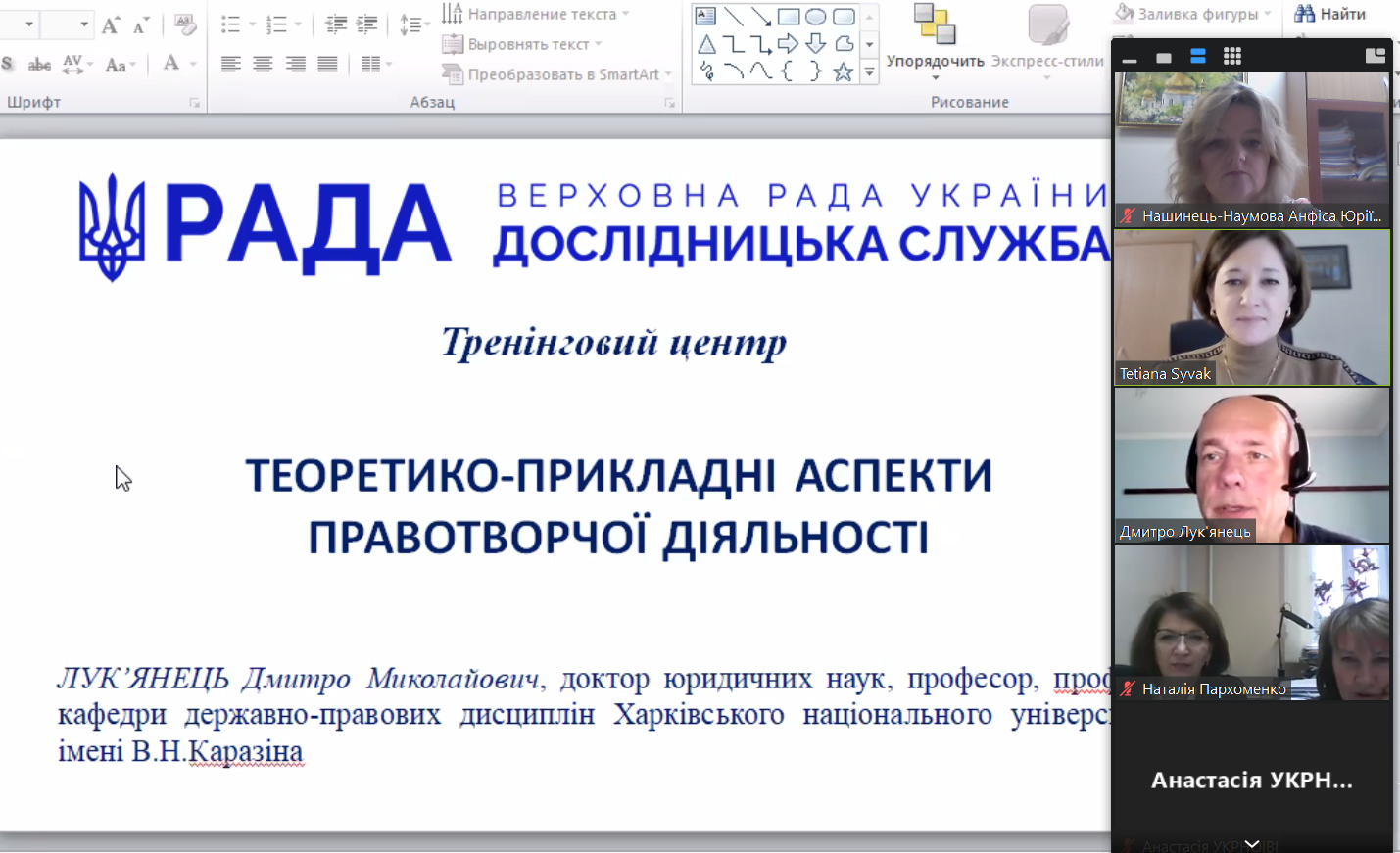The image size is (1400, 853).
Task: Select the strikethrough text icon
Action: (x=40, y=65)
